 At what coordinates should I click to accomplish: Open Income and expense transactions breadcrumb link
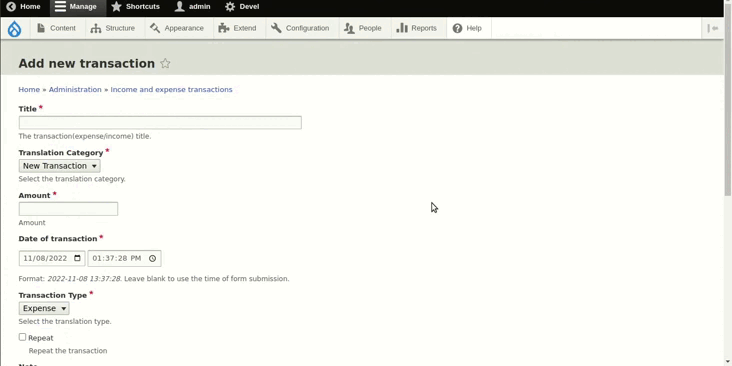click(171, 89)
